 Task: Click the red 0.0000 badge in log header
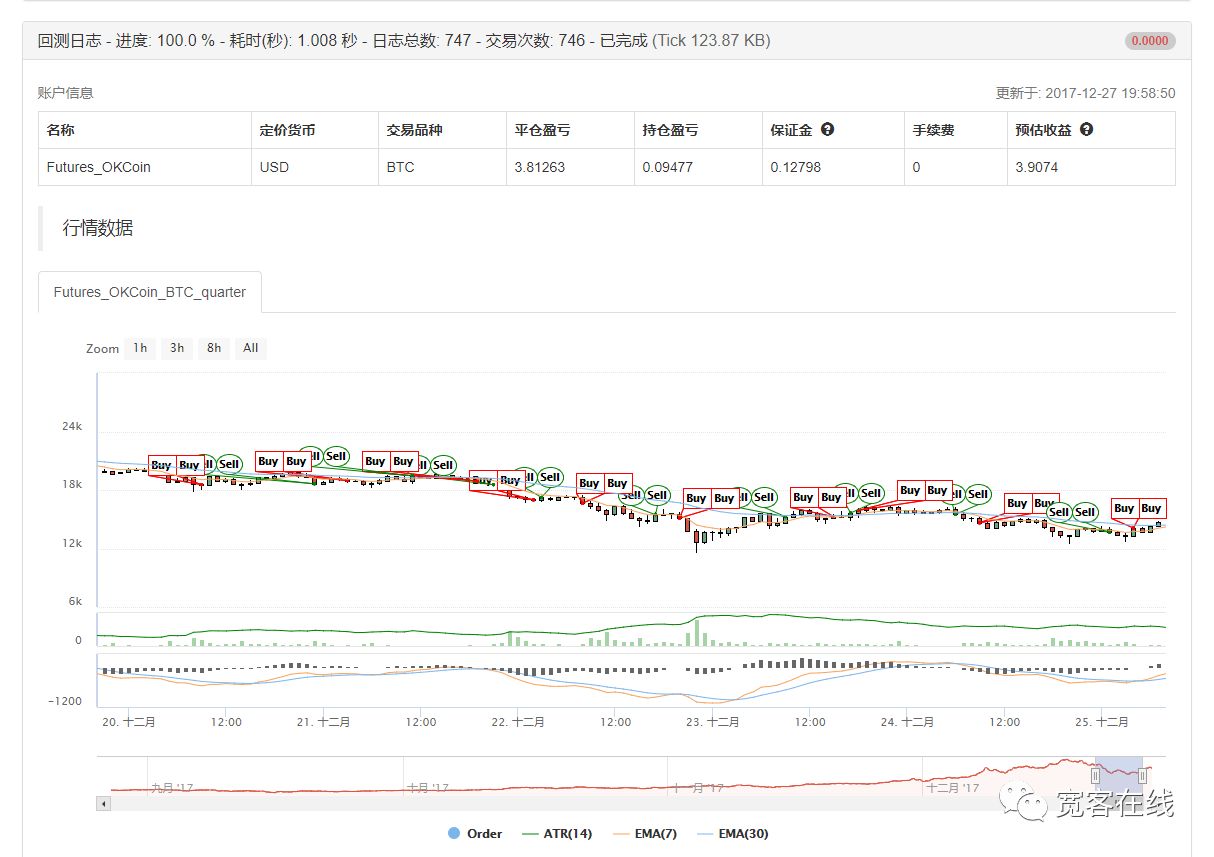(1149, 41)
